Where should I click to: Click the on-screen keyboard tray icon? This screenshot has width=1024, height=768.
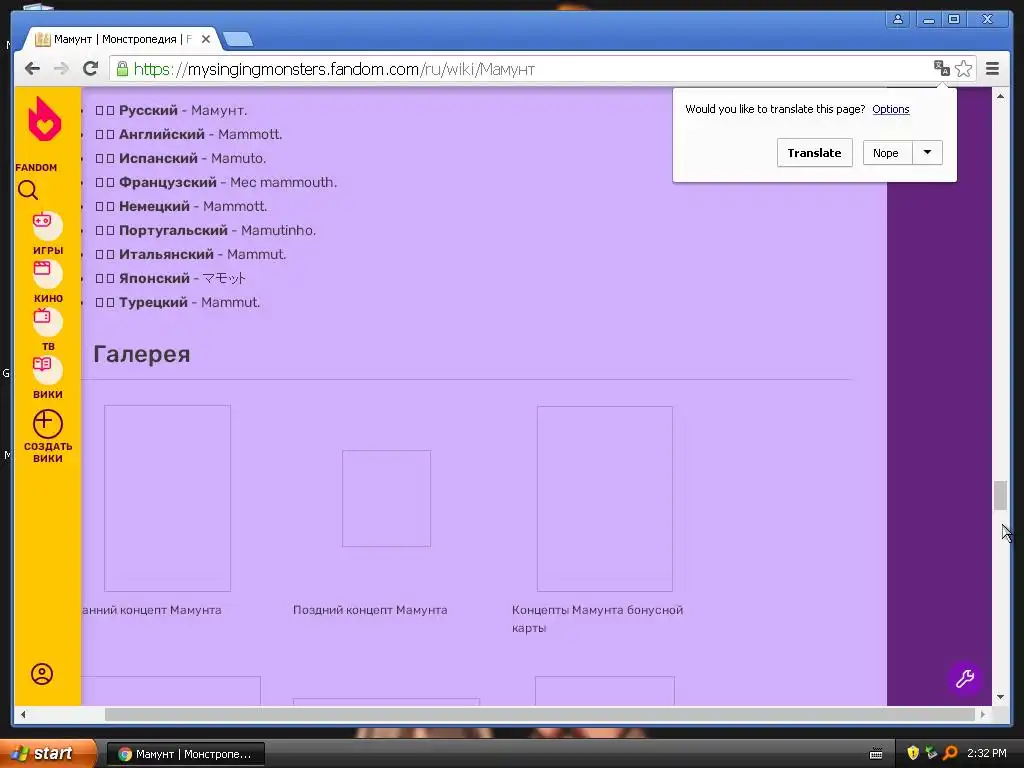pyautogui.click(x=876, y=754)
